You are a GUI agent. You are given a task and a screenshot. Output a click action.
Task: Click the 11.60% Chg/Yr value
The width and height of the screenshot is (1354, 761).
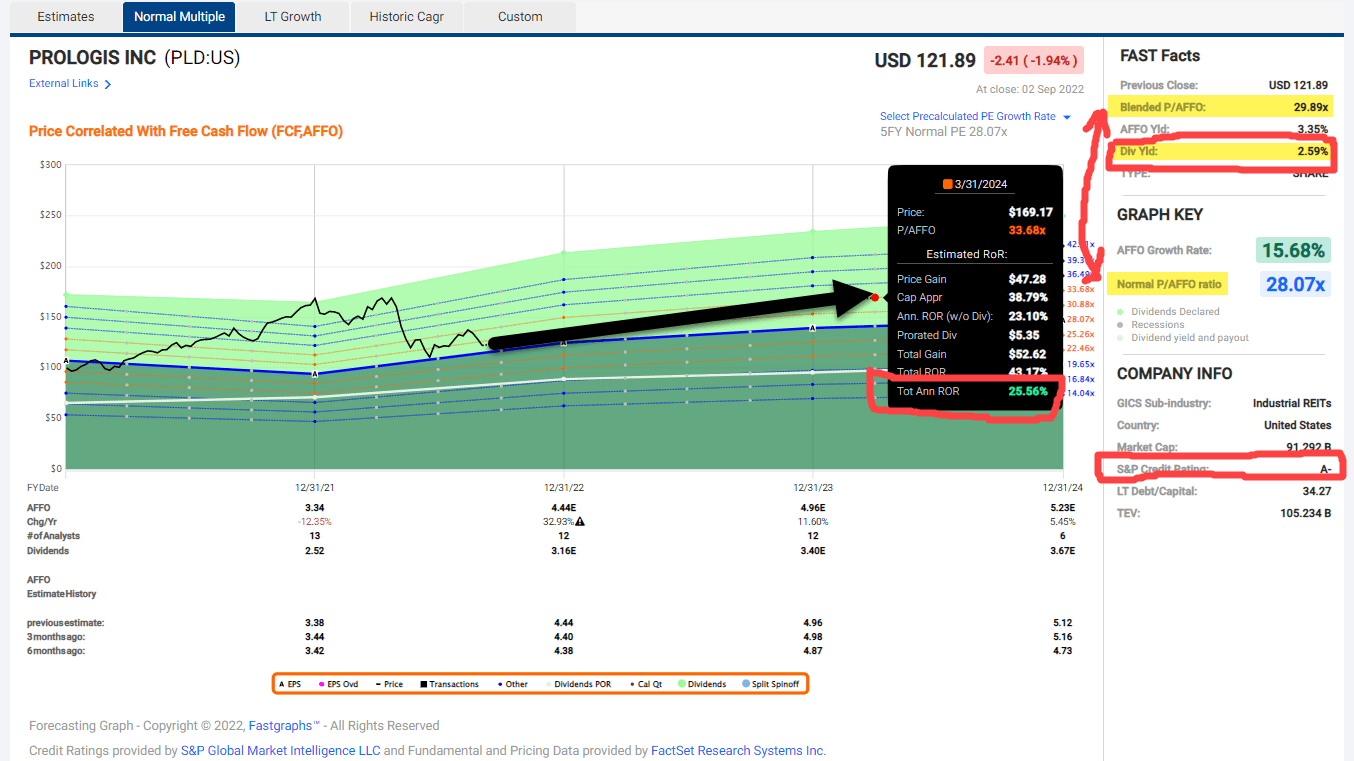tap(813, 522)
